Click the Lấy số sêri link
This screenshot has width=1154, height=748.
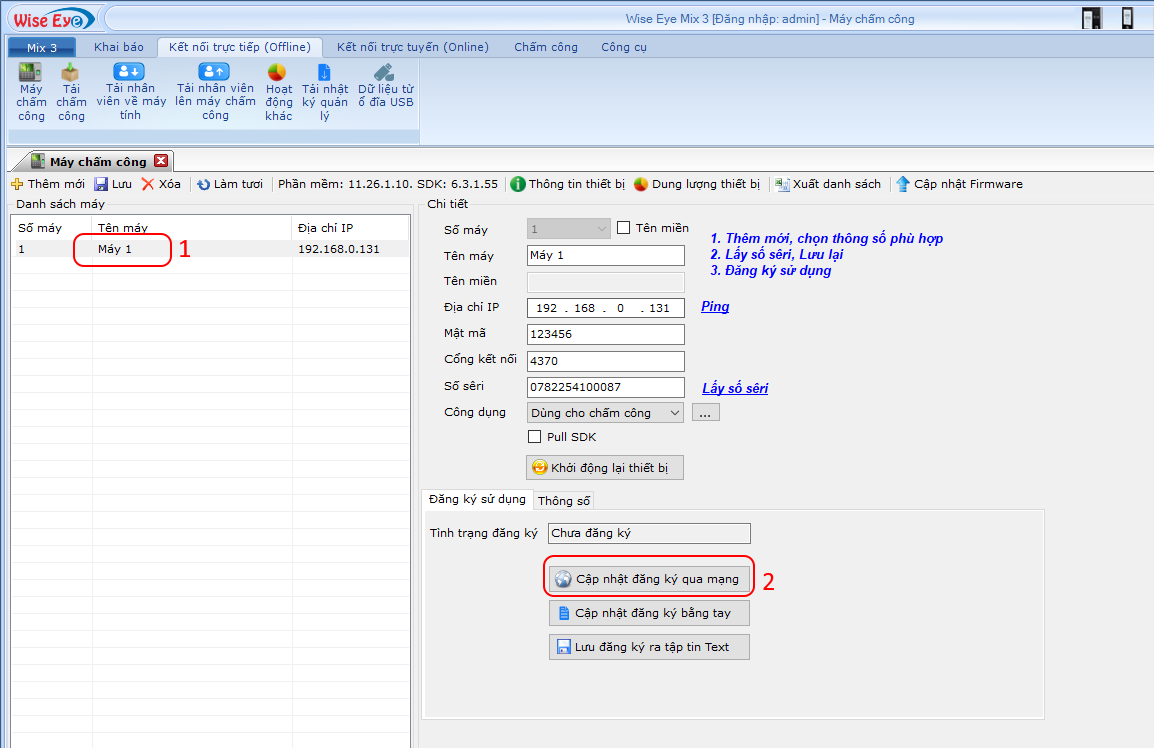[x=735, y=388]
